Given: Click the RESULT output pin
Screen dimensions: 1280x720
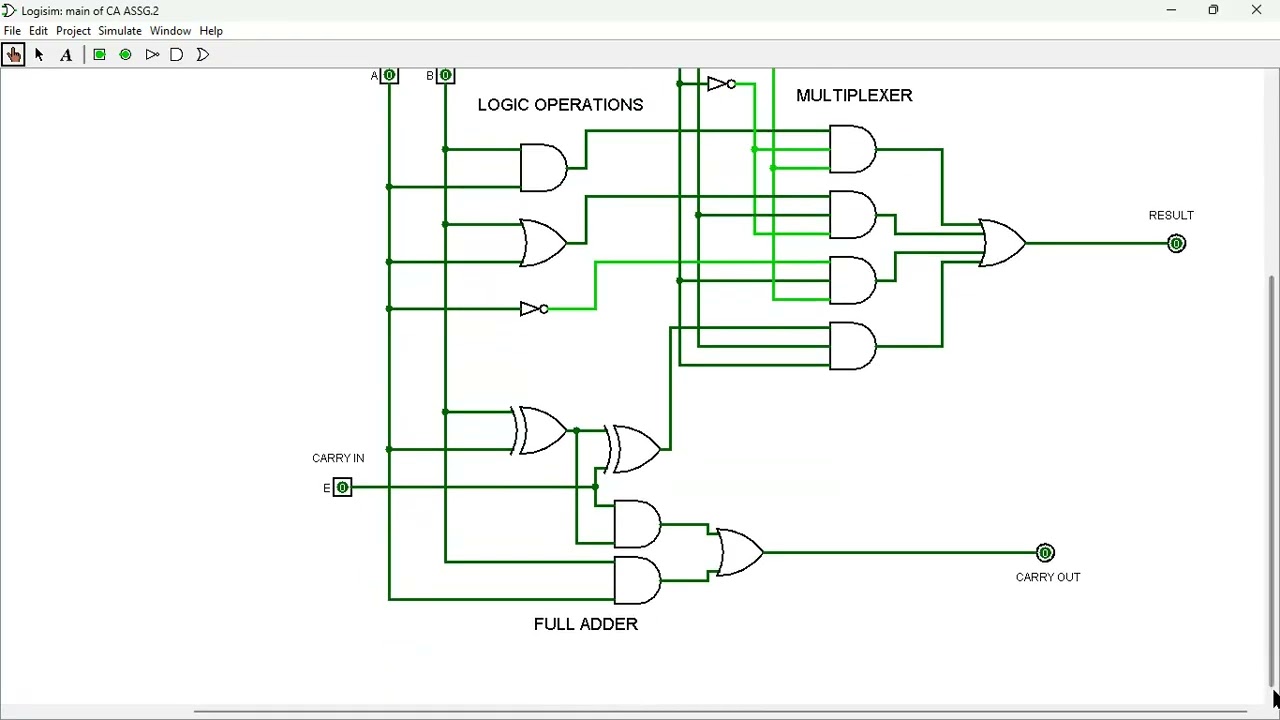Looking at the screenshot, I should click(1176, 243).
